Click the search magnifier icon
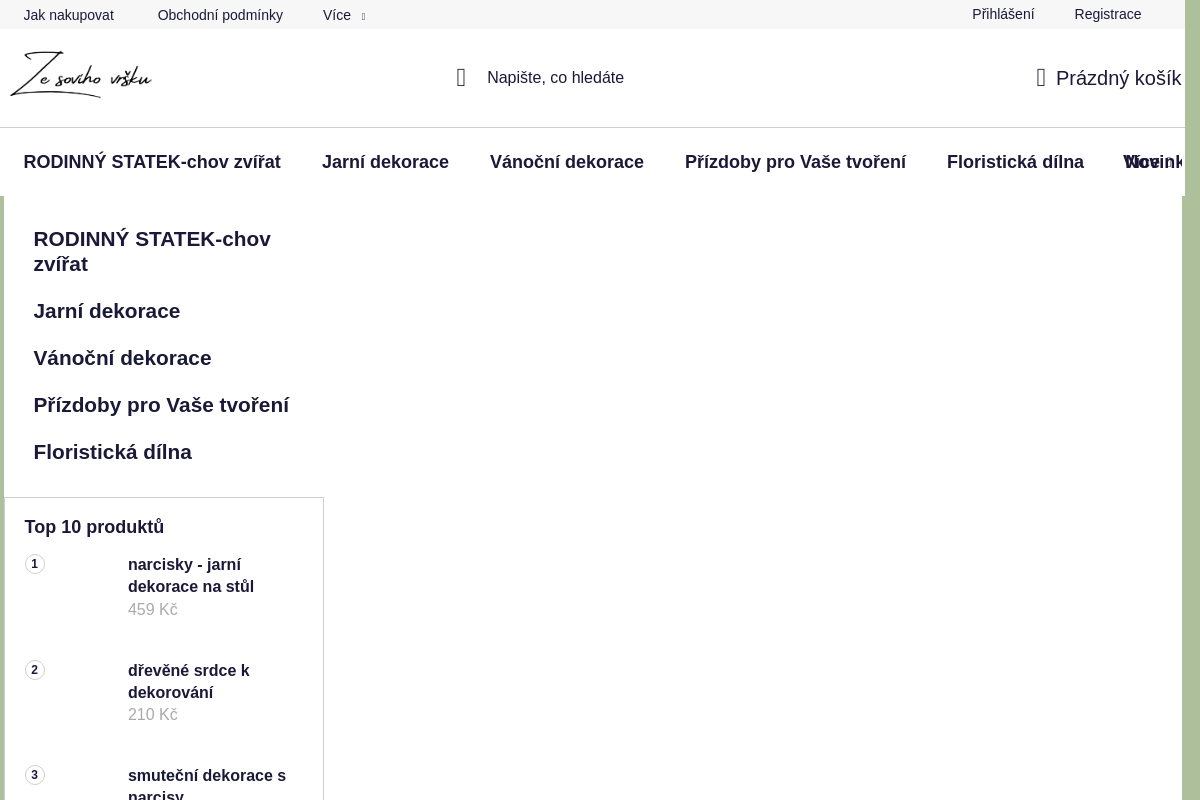1200x800 pixels. click(461, 78)
